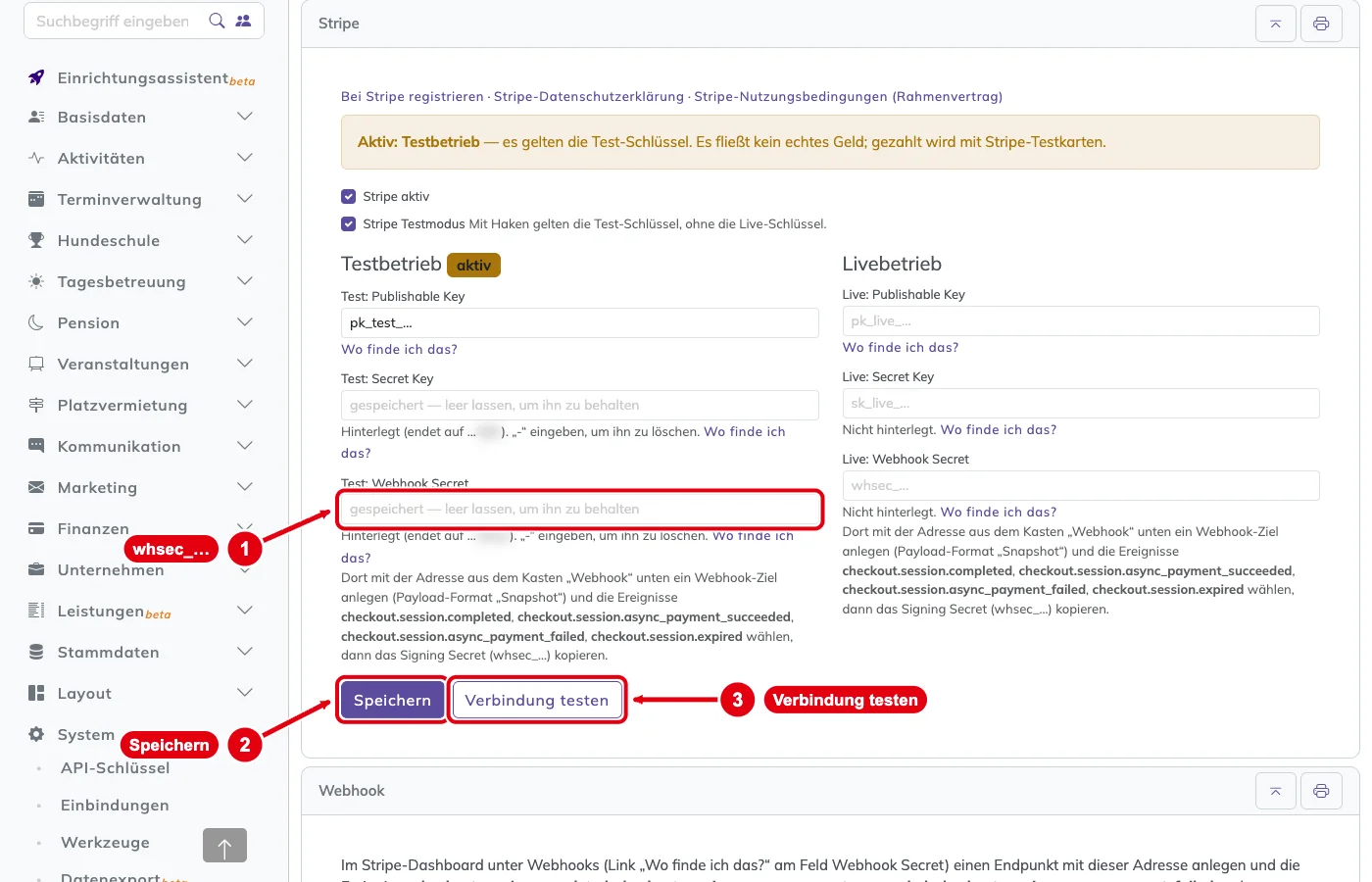This screenshot has height=882, width=1372.
Task: Click the Verbindung testen button
Action: [x=537, y=700]
